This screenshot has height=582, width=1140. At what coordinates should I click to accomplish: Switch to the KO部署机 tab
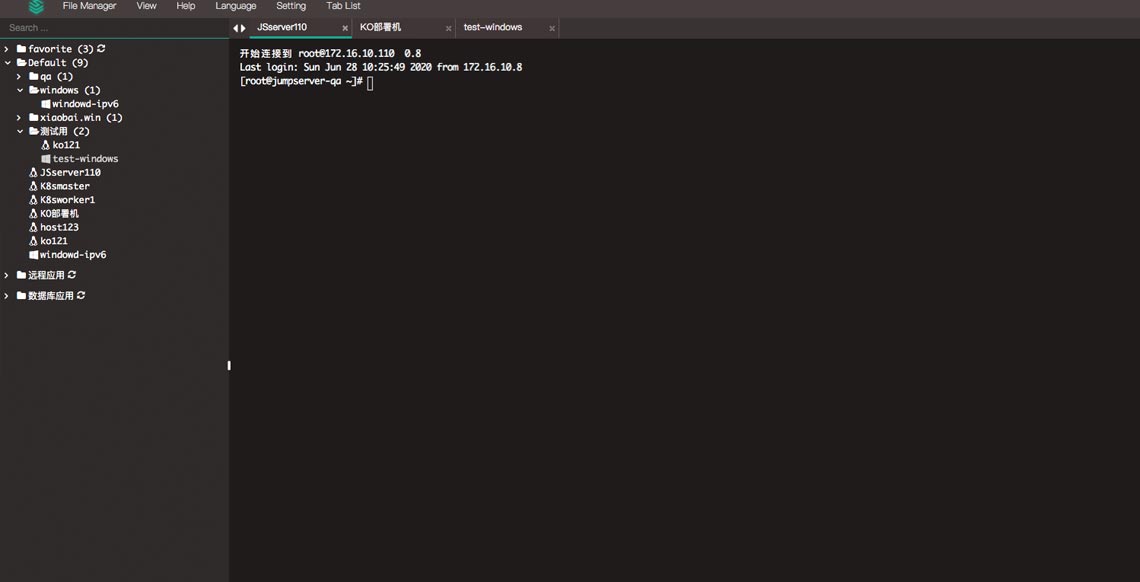click(381, 27)
